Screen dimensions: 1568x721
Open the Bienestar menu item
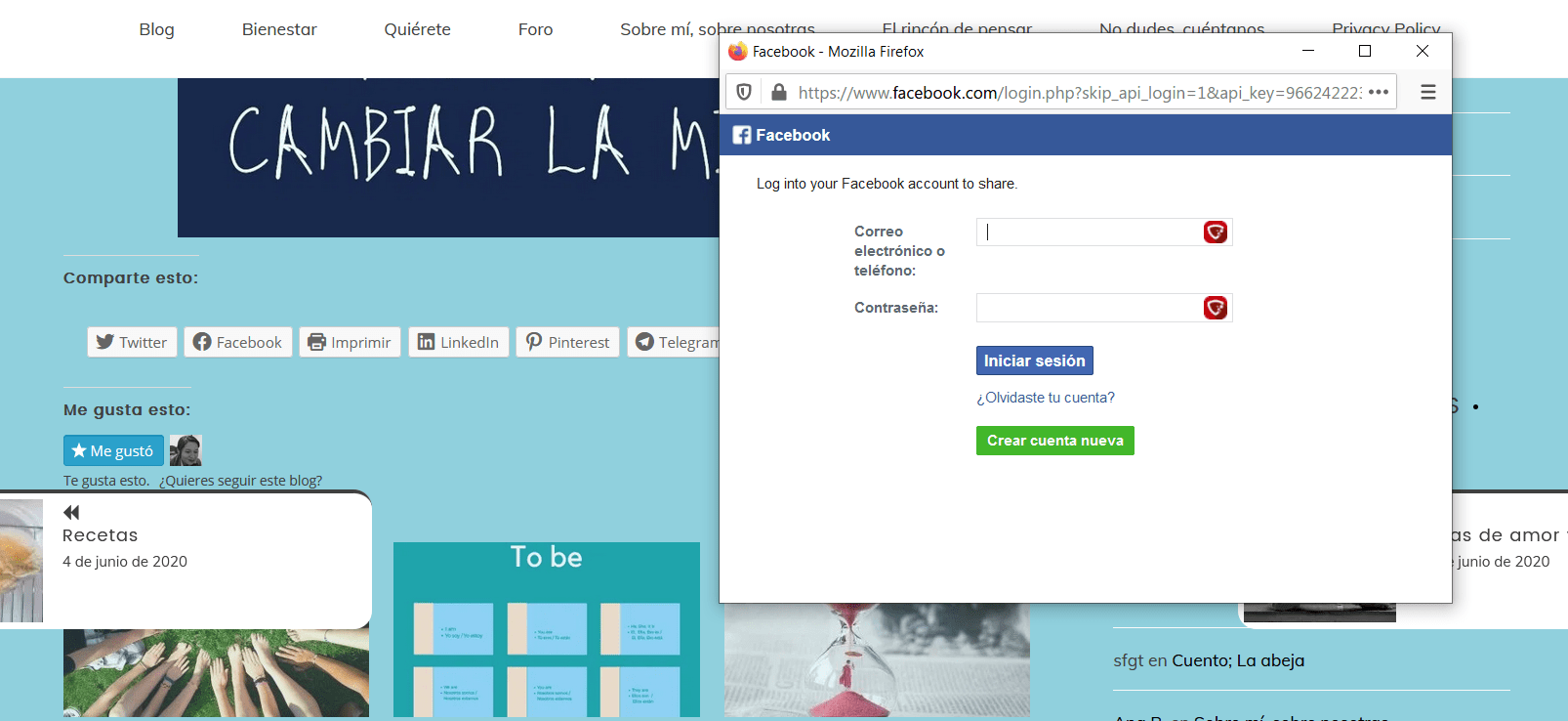[x=279, y=29]
